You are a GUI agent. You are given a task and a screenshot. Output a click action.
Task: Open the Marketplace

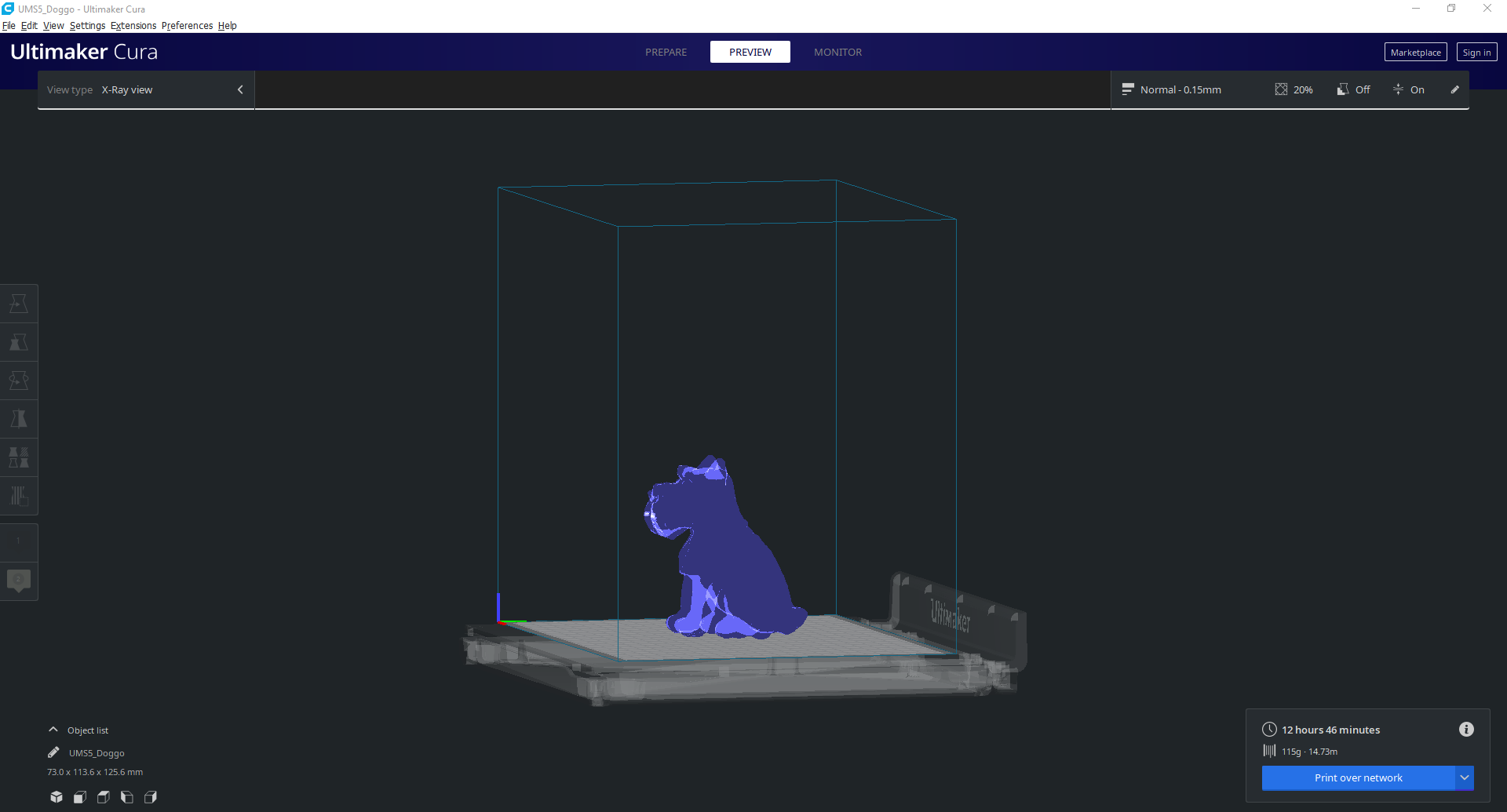point(1415,52)
